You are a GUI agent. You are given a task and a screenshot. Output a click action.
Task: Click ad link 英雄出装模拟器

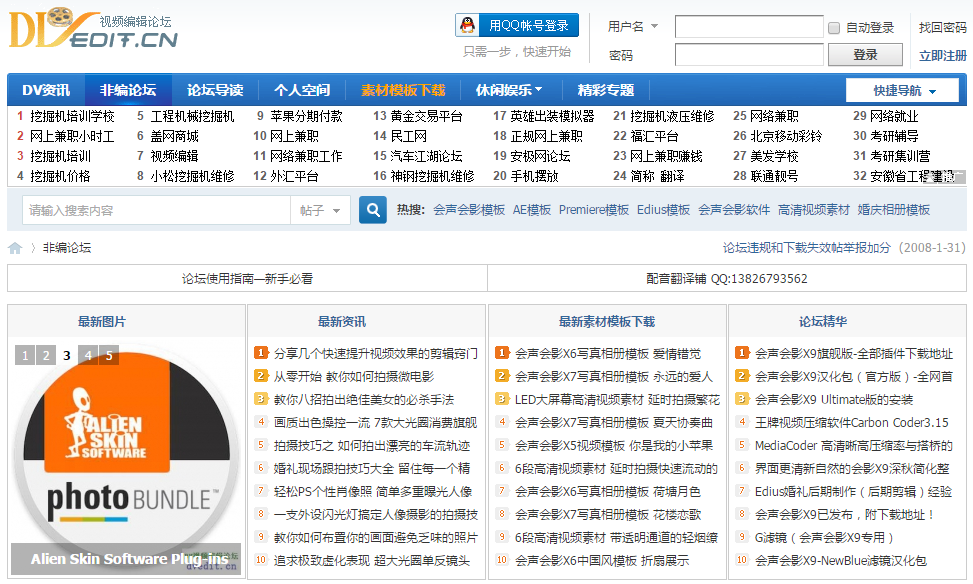coord(552,116)
